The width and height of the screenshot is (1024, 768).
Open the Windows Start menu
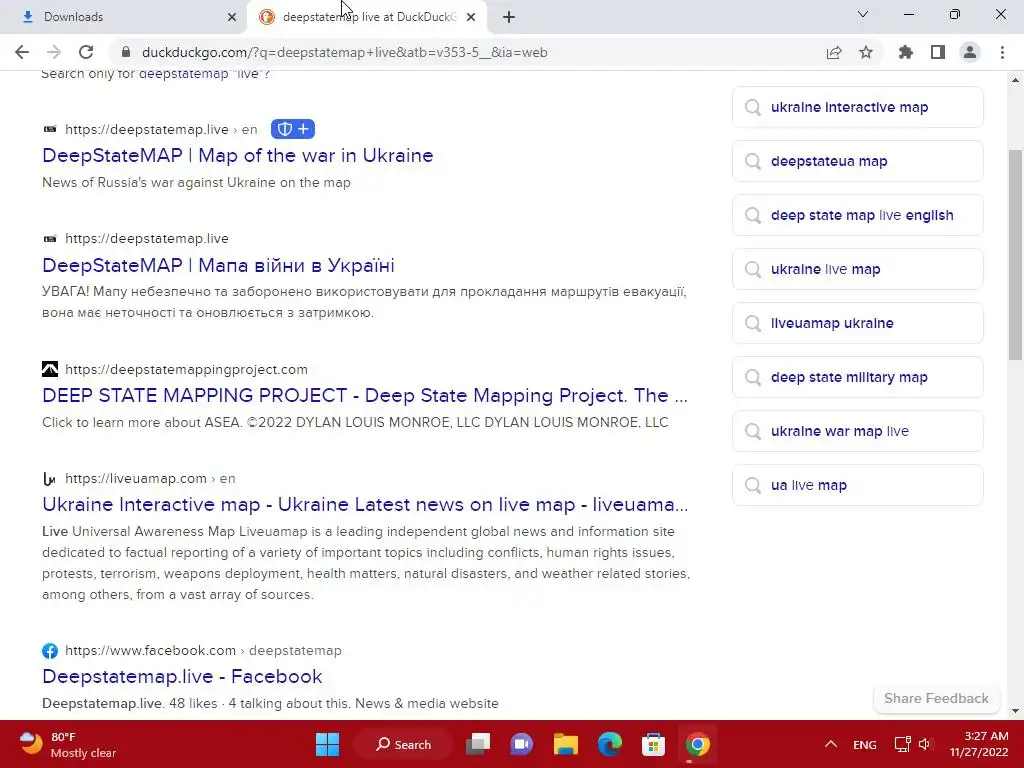pyautogui.click(x=327, y=744)
